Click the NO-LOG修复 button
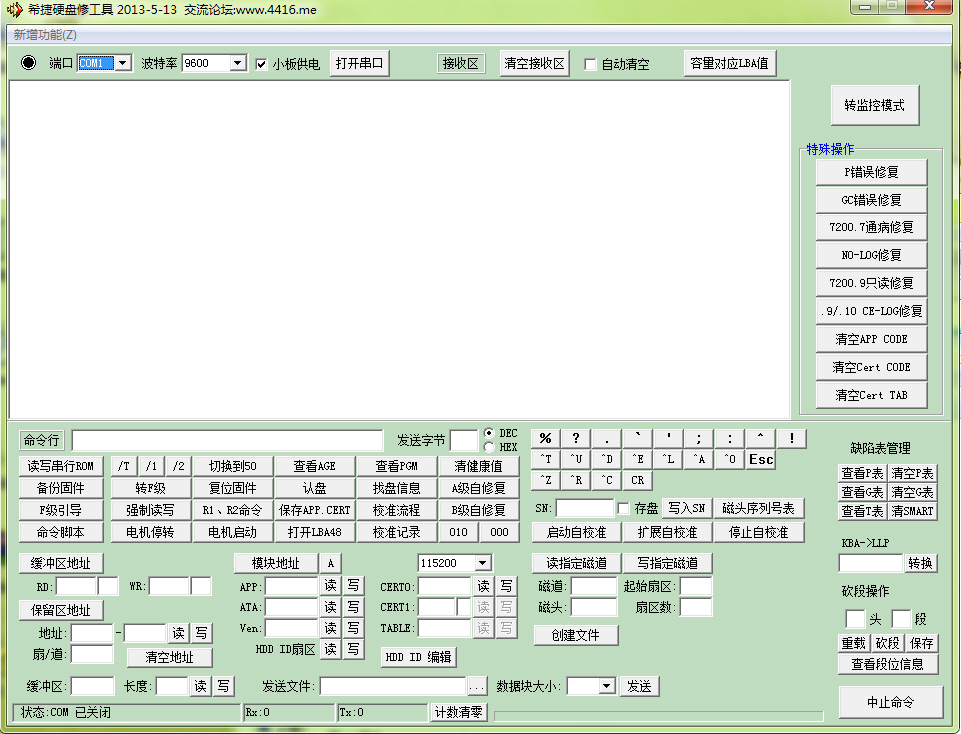This screenshot has width=961, height=734. [x=871, y=255]
